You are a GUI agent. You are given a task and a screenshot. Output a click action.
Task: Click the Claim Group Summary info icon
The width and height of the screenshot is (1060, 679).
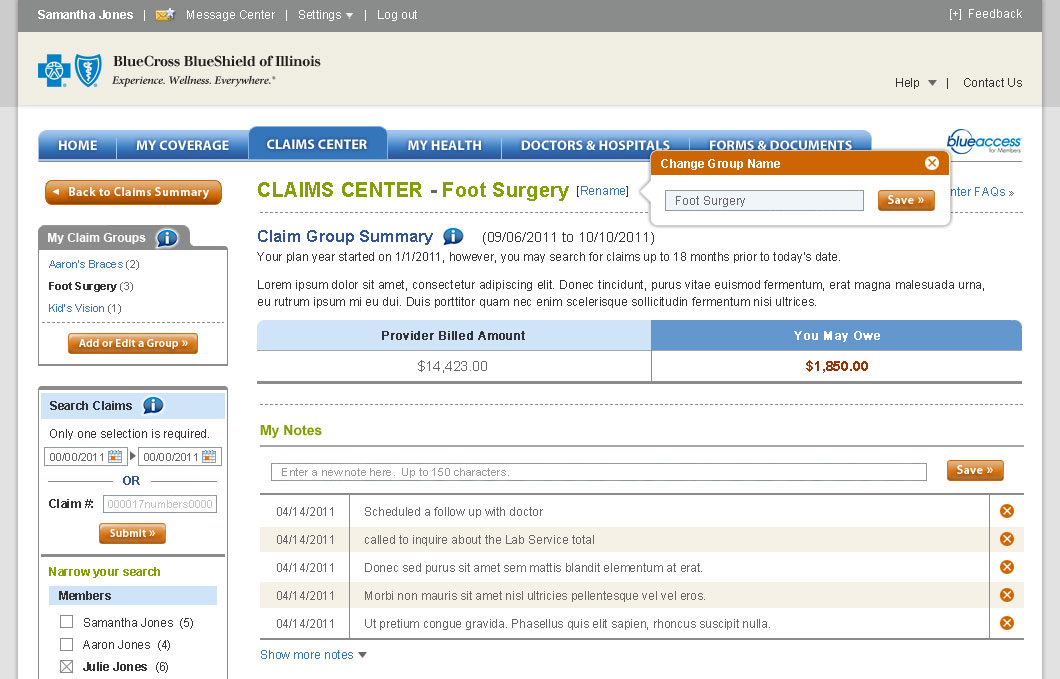(453, 237)
